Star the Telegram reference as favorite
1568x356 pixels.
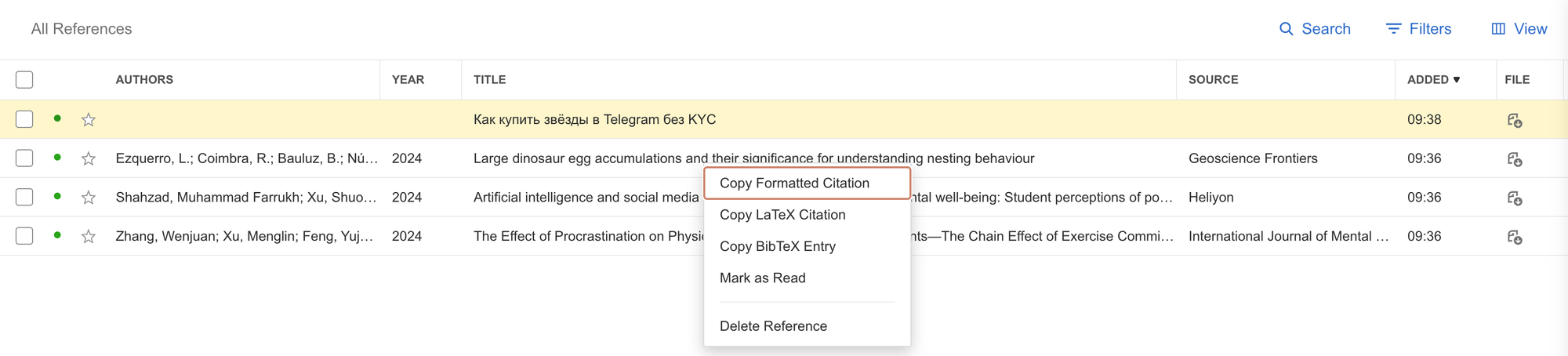tap(89, 120)
